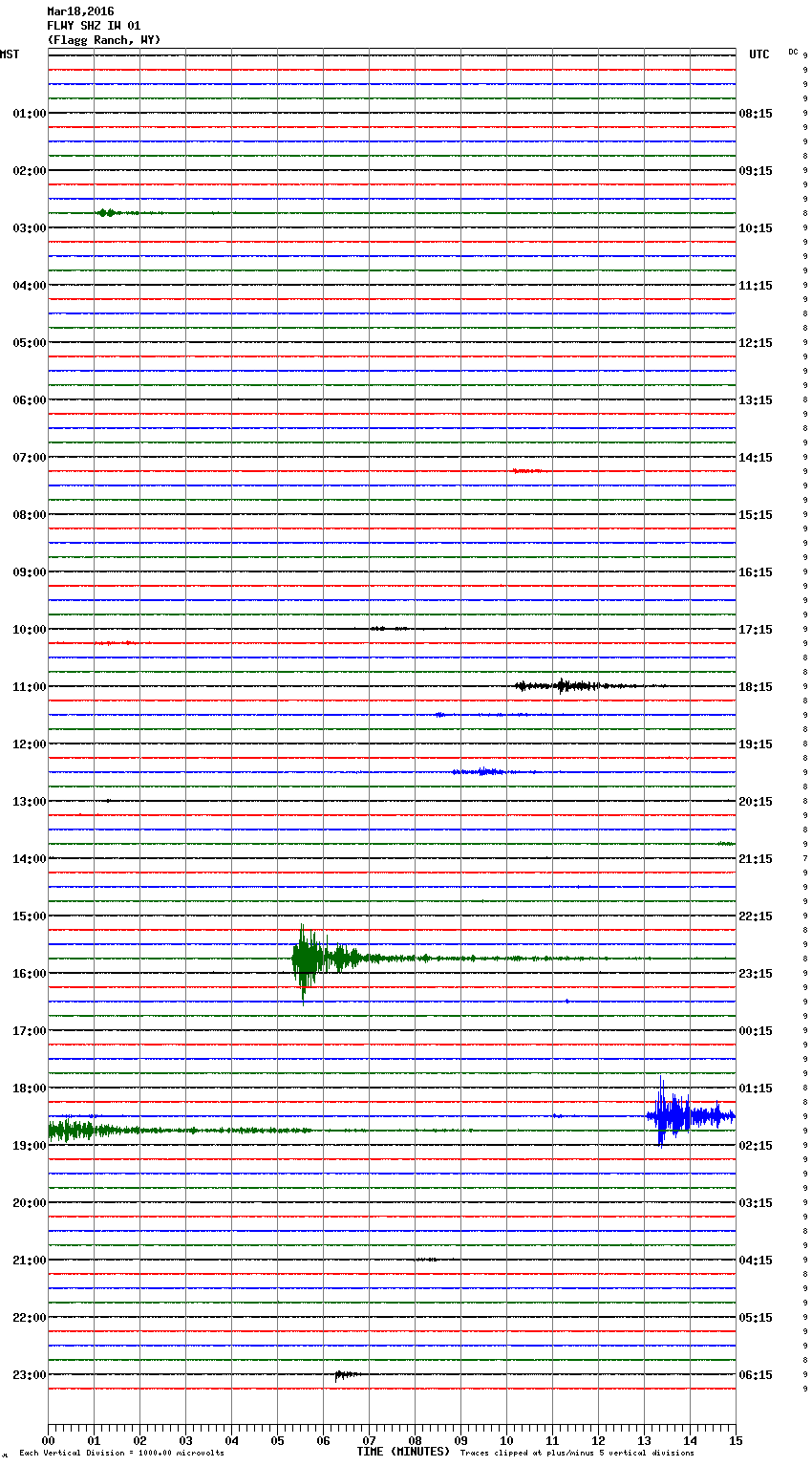
Task: Click the 04:15 UTC time label
Action: point(756,1260)
